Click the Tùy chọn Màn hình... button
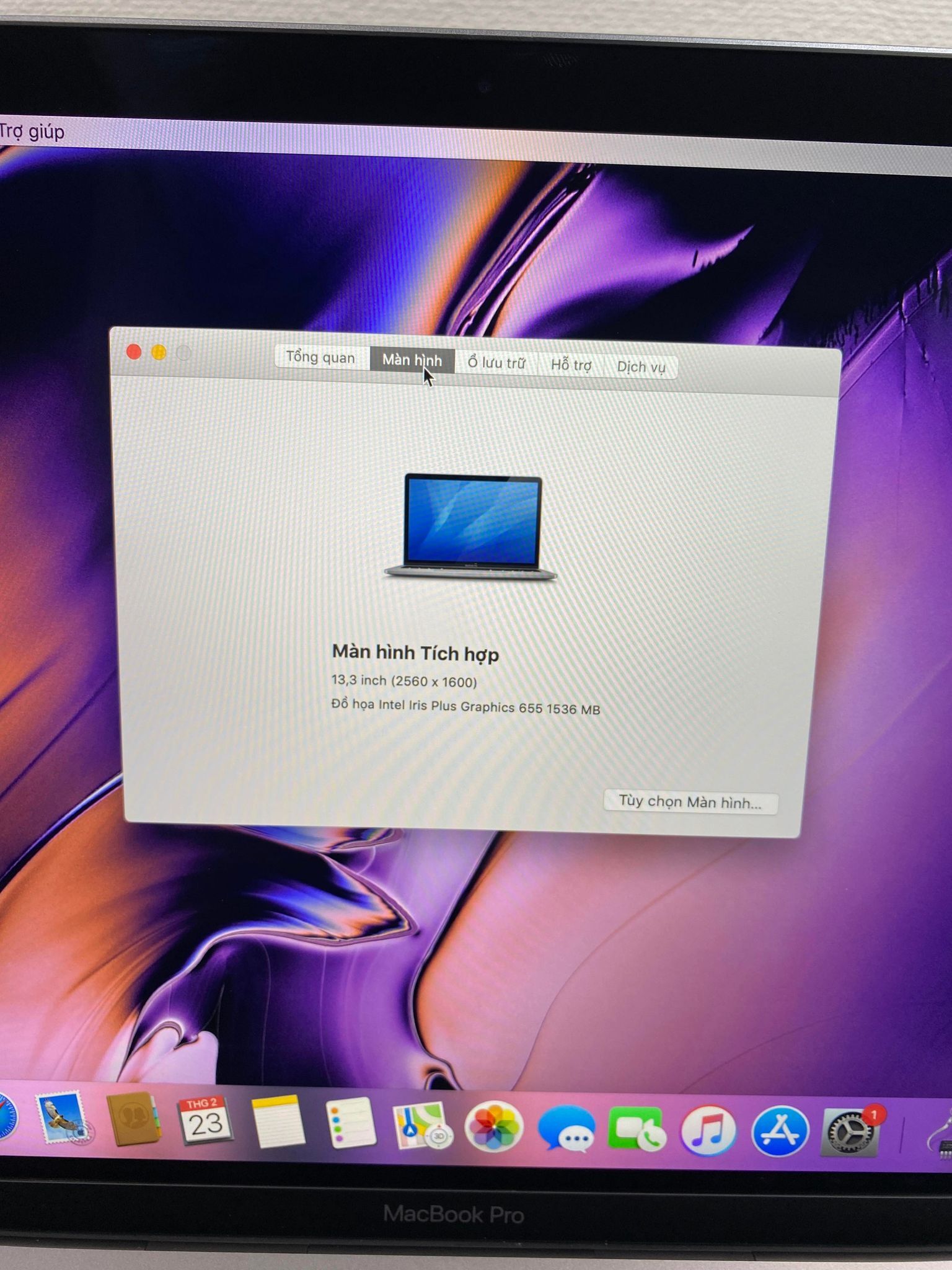952x1270 pixels. (690, 802)
